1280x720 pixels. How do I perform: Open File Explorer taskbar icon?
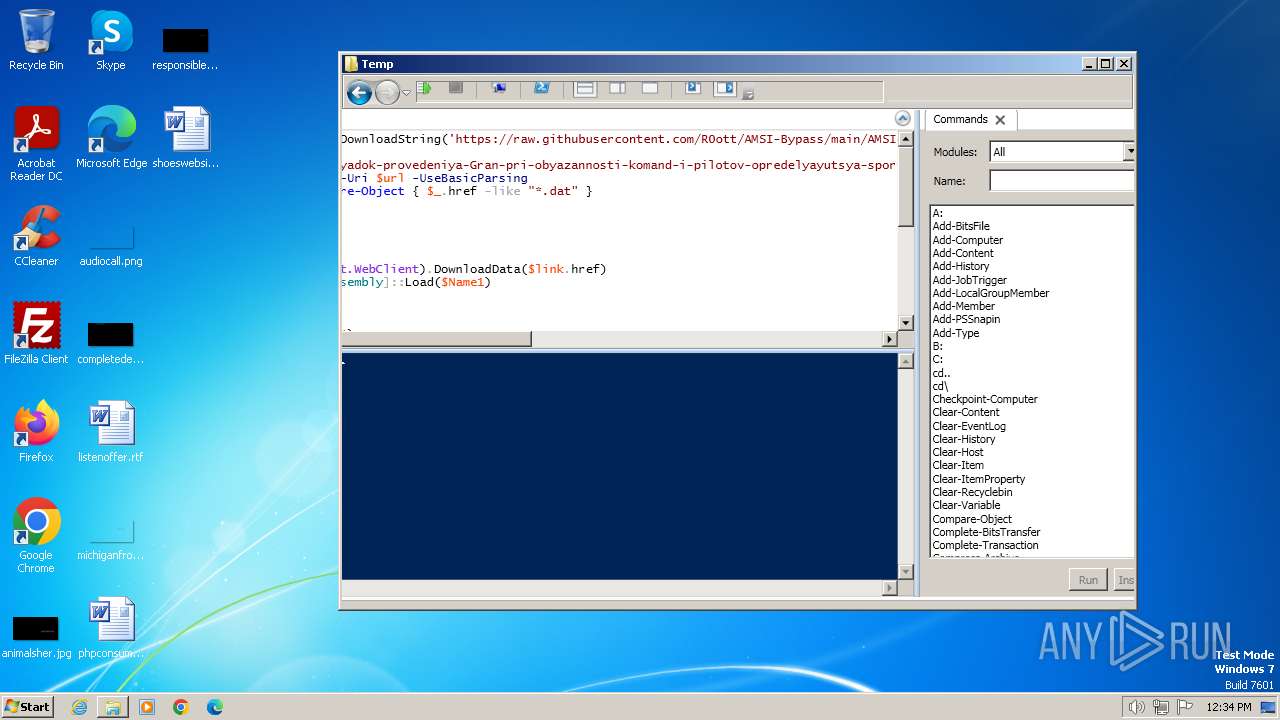coord(113,707)
